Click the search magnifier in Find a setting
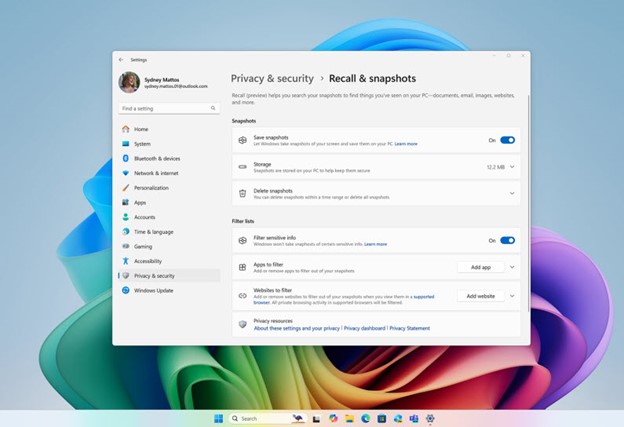This screenshot has height=427, width=624. tap(213, 108)
